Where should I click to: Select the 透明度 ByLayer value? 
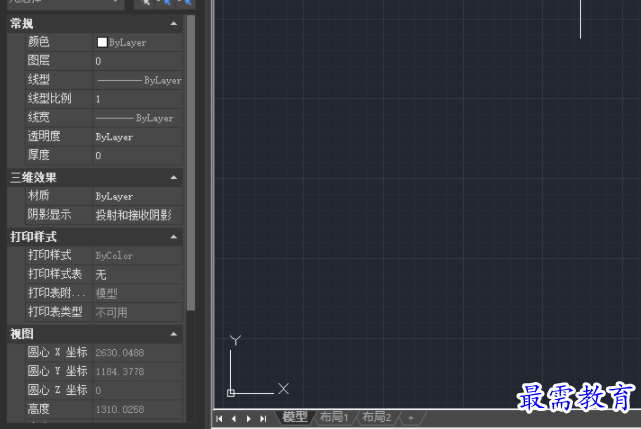click(137, 137)
